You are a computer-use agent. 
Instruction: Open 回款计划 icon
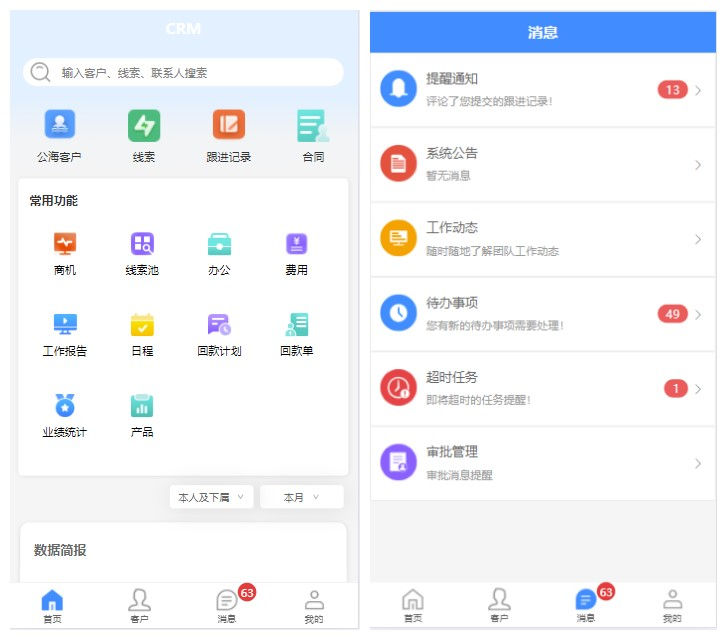pyautogui.click(x=219, y=324)
